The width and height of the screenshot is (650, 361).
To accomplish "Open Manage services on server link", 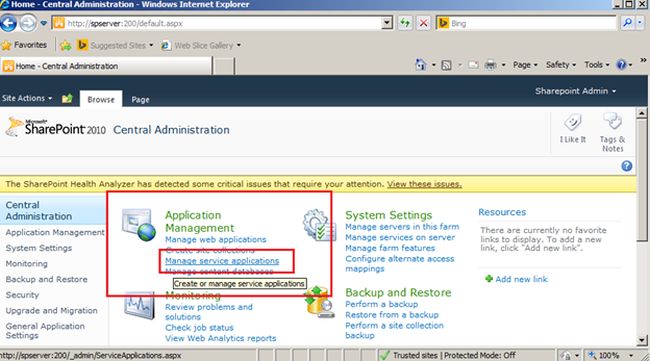I will pyautogui.click(x=400, y=237).
